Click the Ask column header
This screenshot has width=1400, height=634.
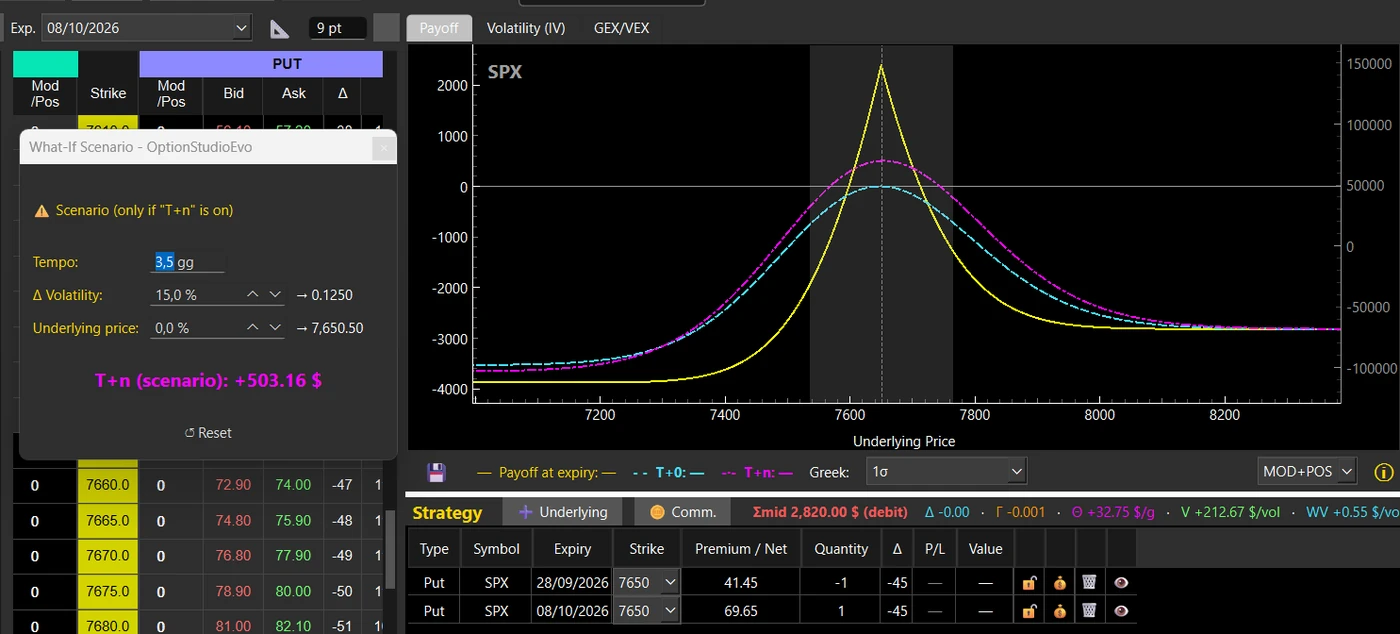[294, 93]
